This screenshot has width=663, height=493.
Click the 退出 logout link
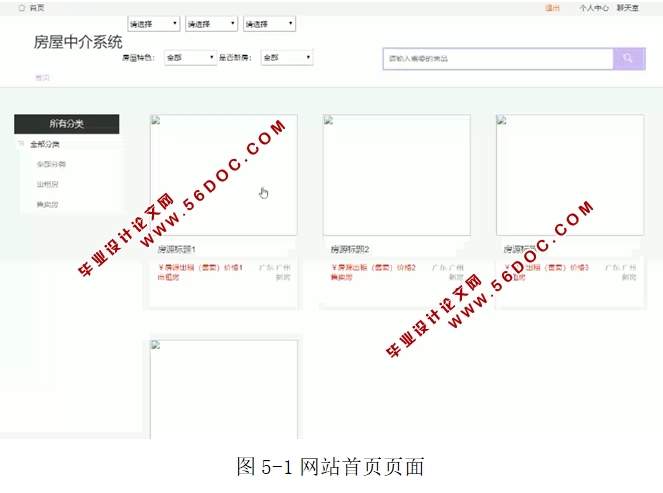pyautogui.click(x=552, y=7)
